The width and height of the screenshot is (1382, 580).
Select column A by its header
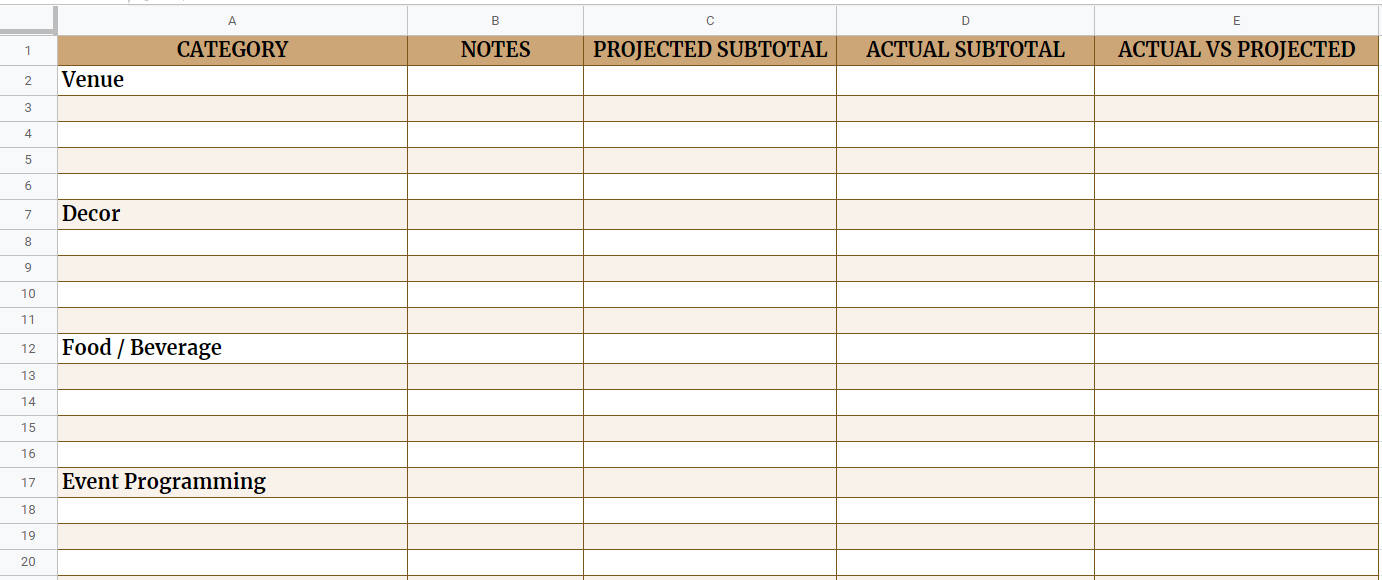[x=232, y=19]
